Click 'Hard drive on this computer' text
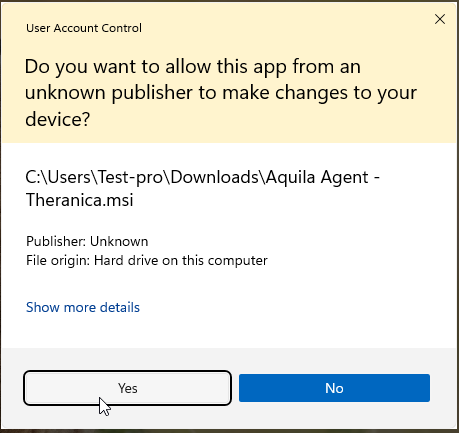Viewport: 459px width, 433px height. tap(181, 260)
